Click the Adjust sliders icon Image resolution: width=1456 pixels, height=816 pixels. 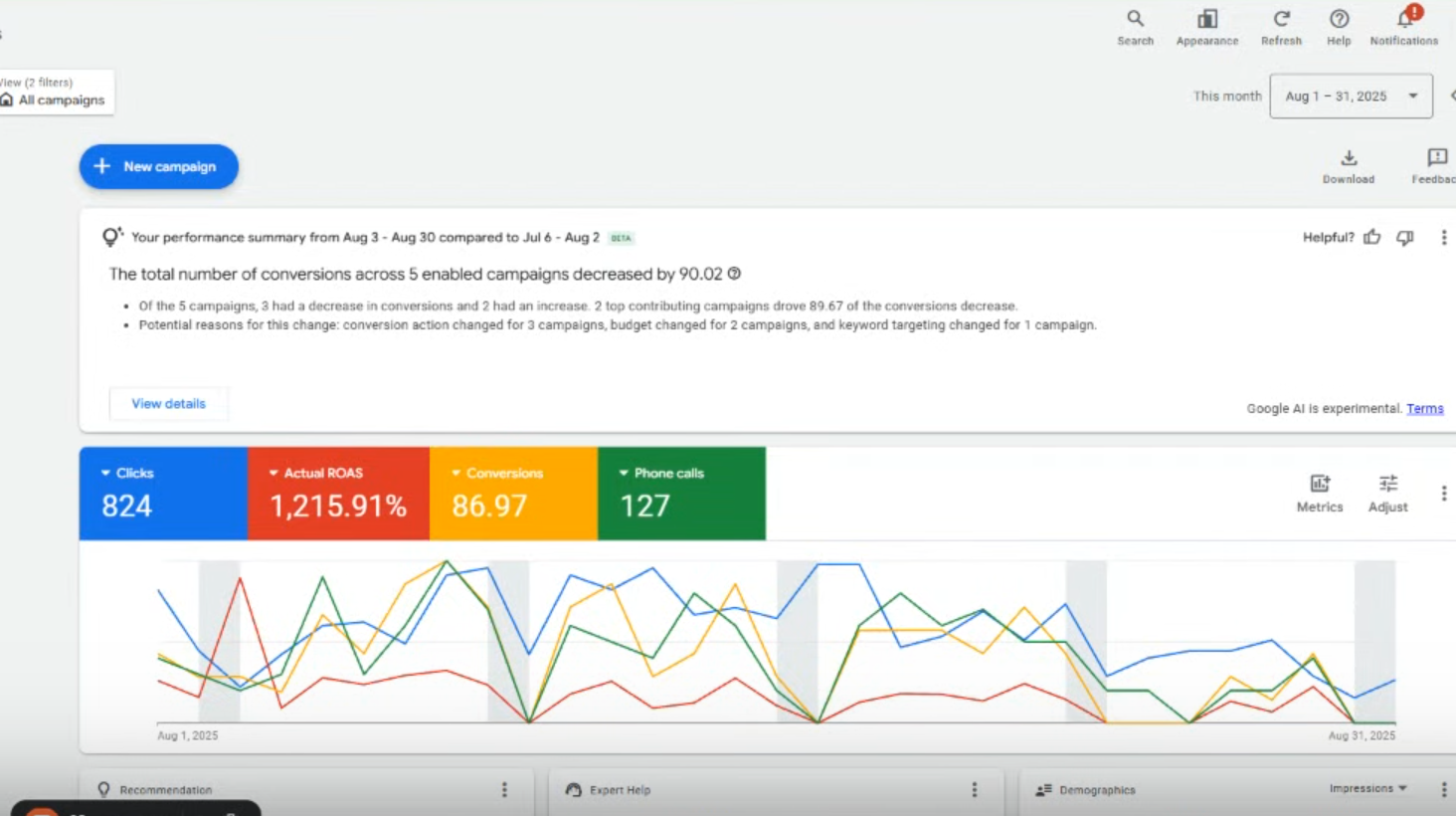(1387, 485)
